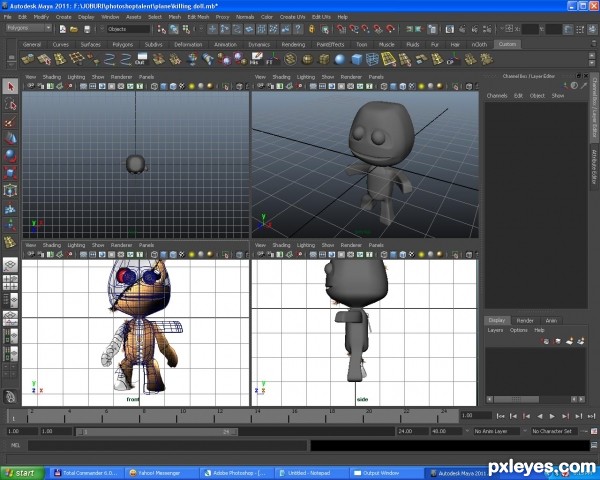The image size is (600, 480).
Task: Click the play forwards button
Action: (552, 416)
